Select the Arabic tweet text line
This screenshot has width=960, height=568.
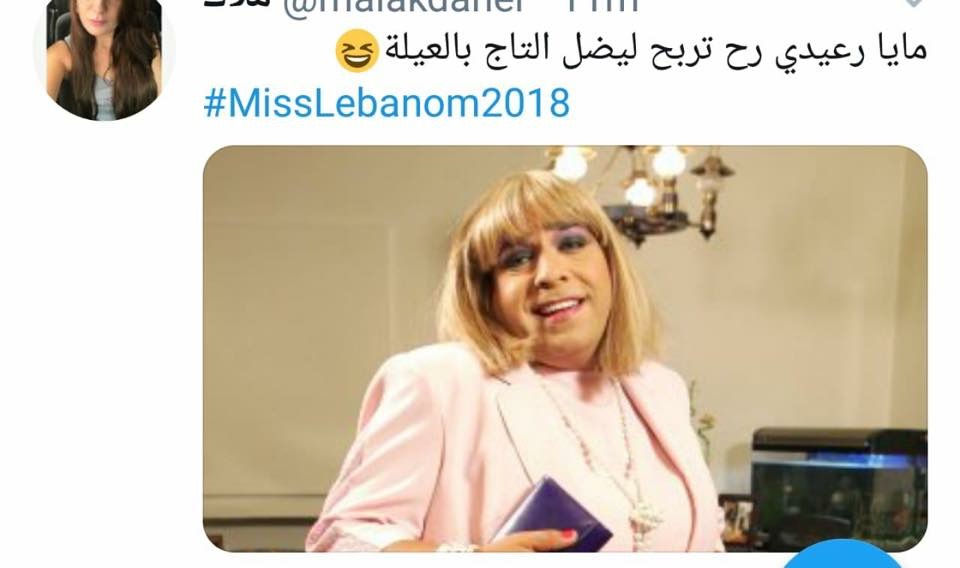(631, 51)
